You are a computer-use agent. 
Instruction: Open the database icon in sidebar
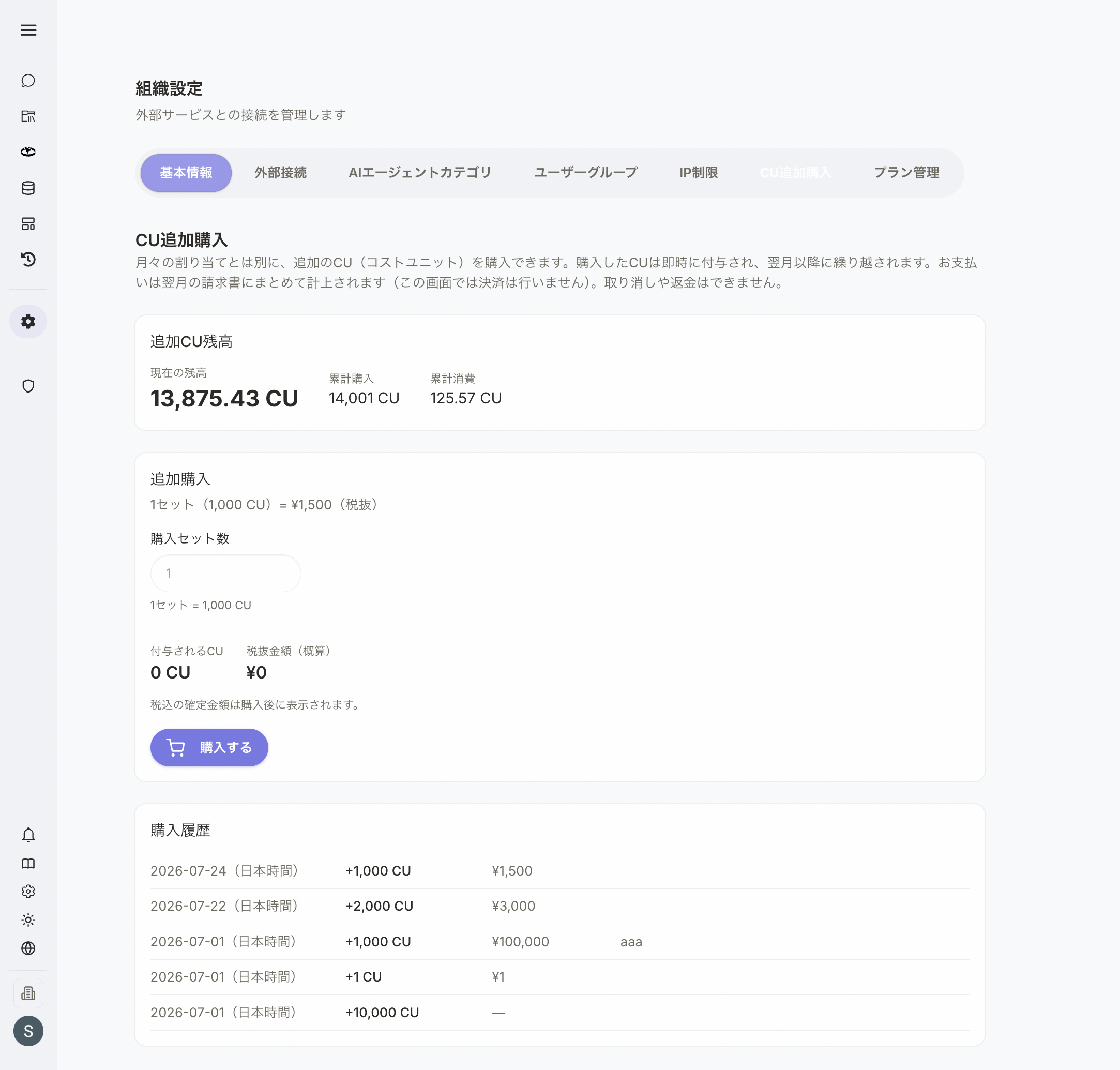click(x=28, y=188)
